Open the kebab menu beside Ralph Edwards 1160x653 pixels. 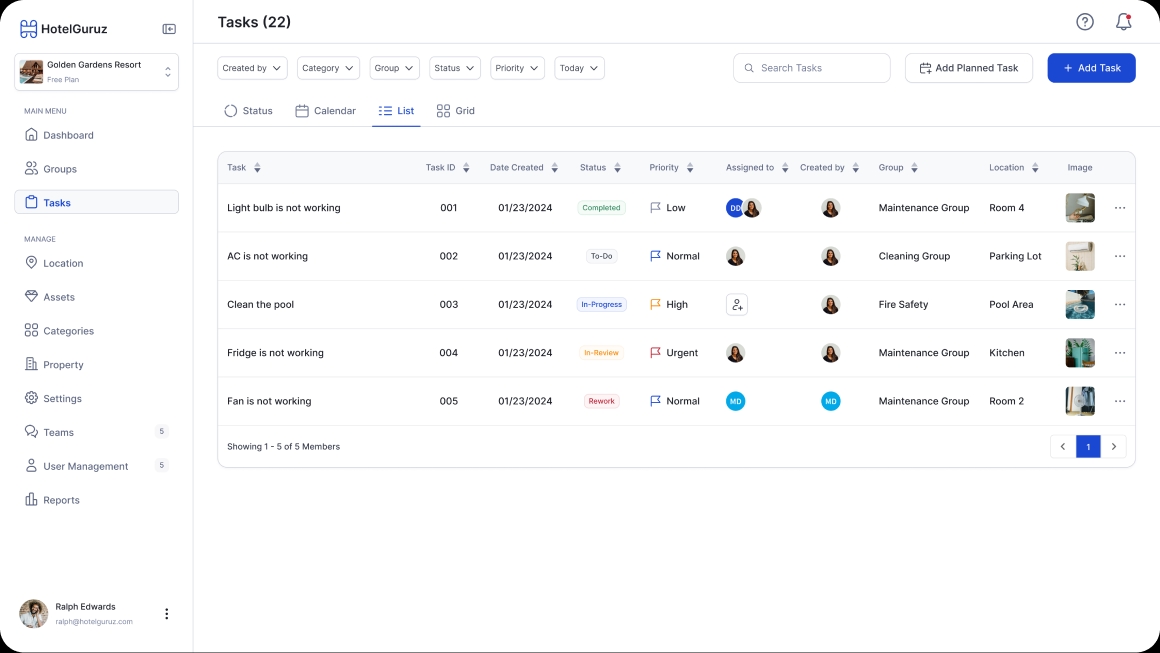tap(167, 614)
